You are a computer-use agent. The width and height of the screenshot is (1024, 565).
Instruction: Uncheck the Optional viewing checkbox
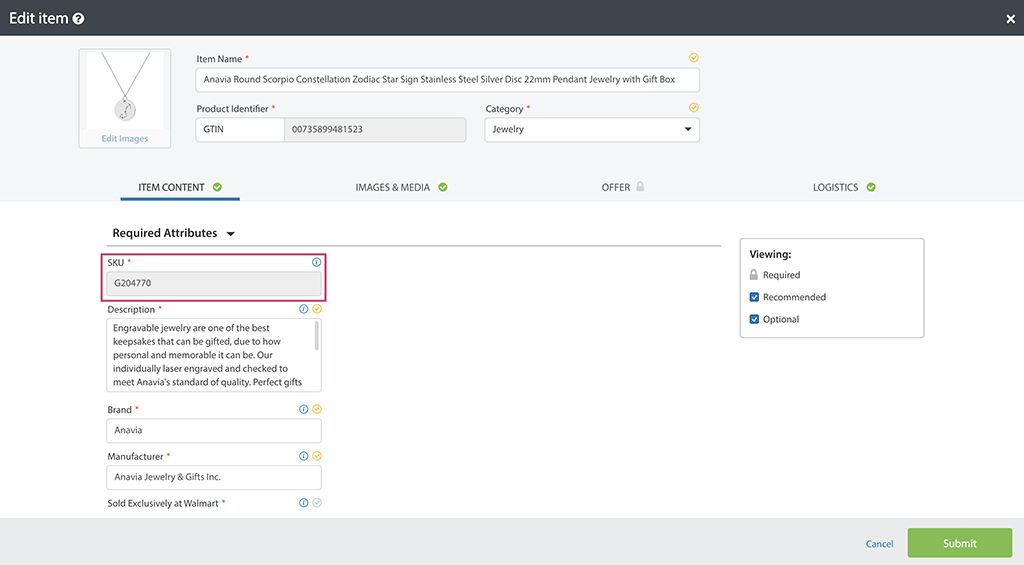tap(755, 319)
